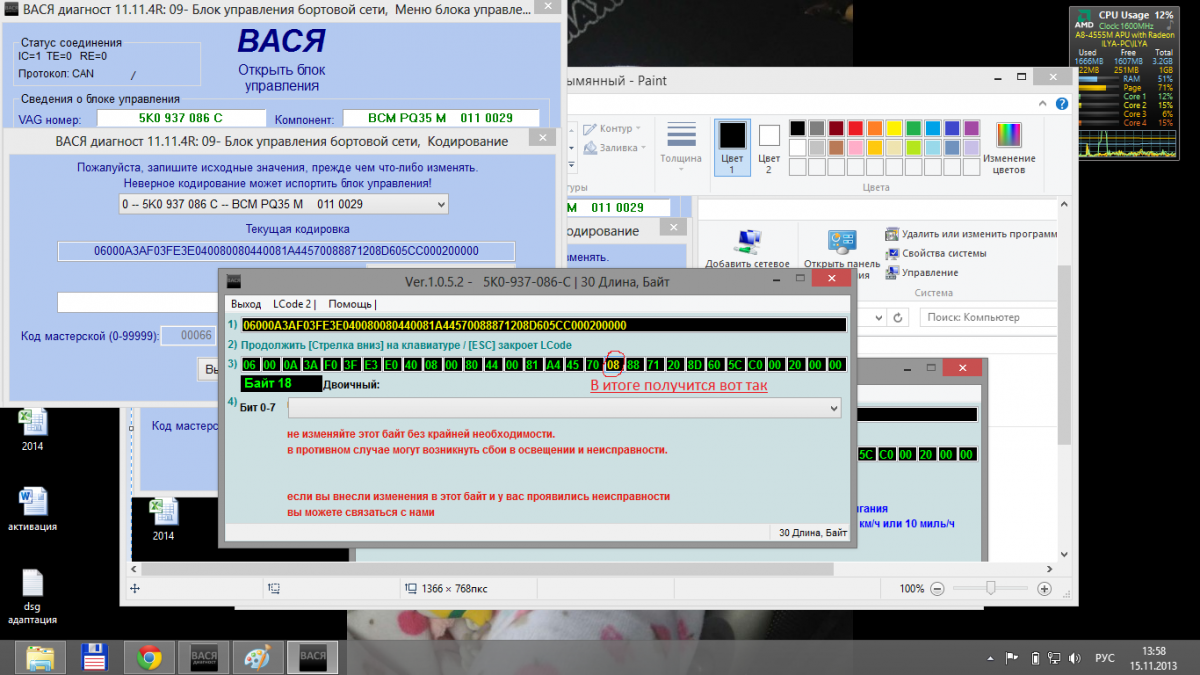Switch input language via РУС indicator
The width and height of the screenshot is (1200, 675).
1105,657
